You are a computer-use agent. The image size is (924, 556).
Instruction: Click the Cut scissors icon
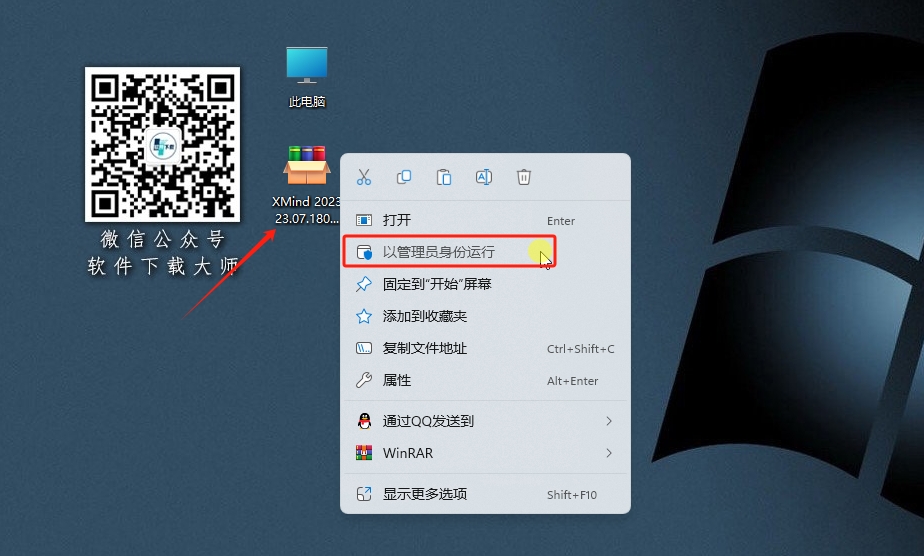pyautogui.click(x=364, y=177)
